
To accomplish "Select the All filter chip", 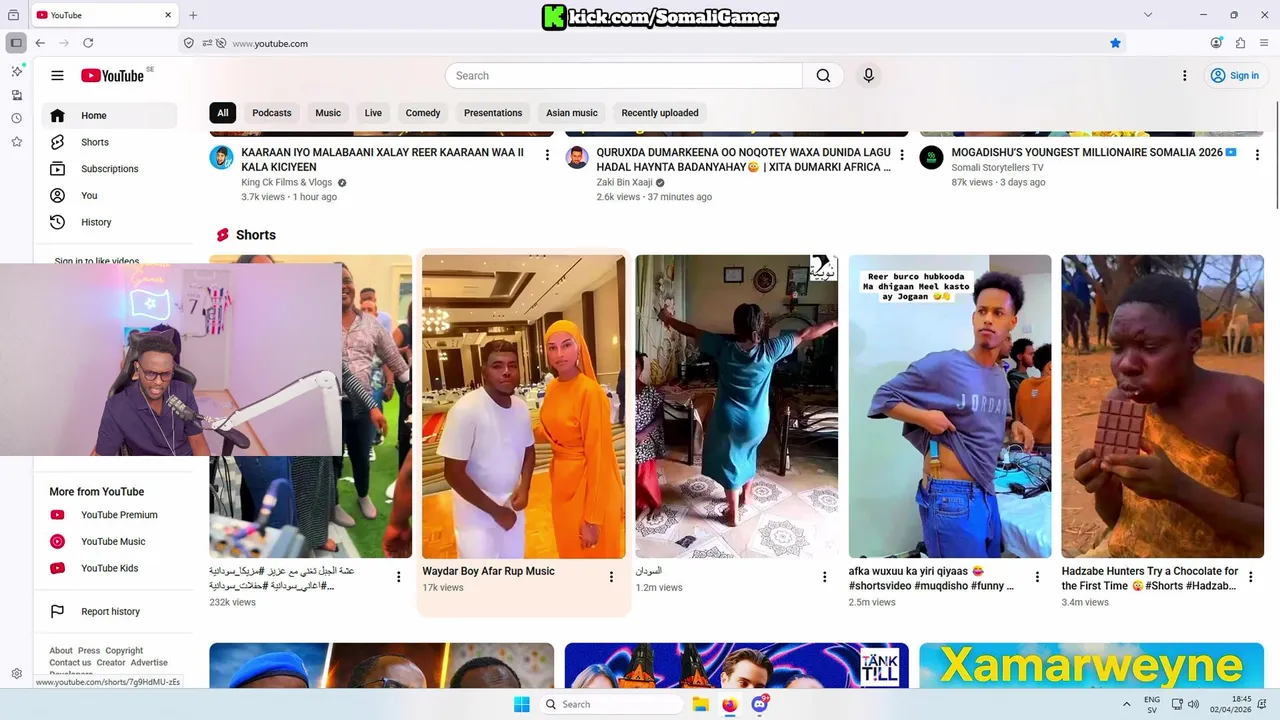I will click(x=223, y=113).
